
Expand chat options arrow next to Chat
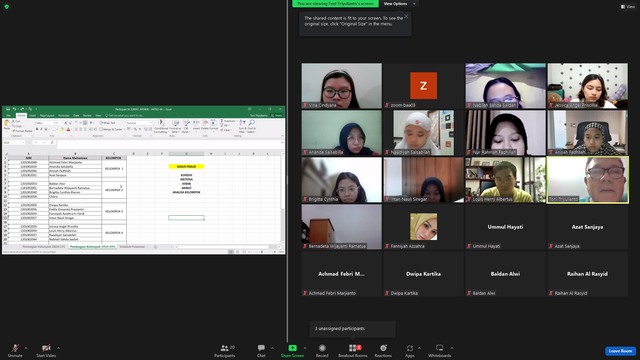(x=272, y=348)
